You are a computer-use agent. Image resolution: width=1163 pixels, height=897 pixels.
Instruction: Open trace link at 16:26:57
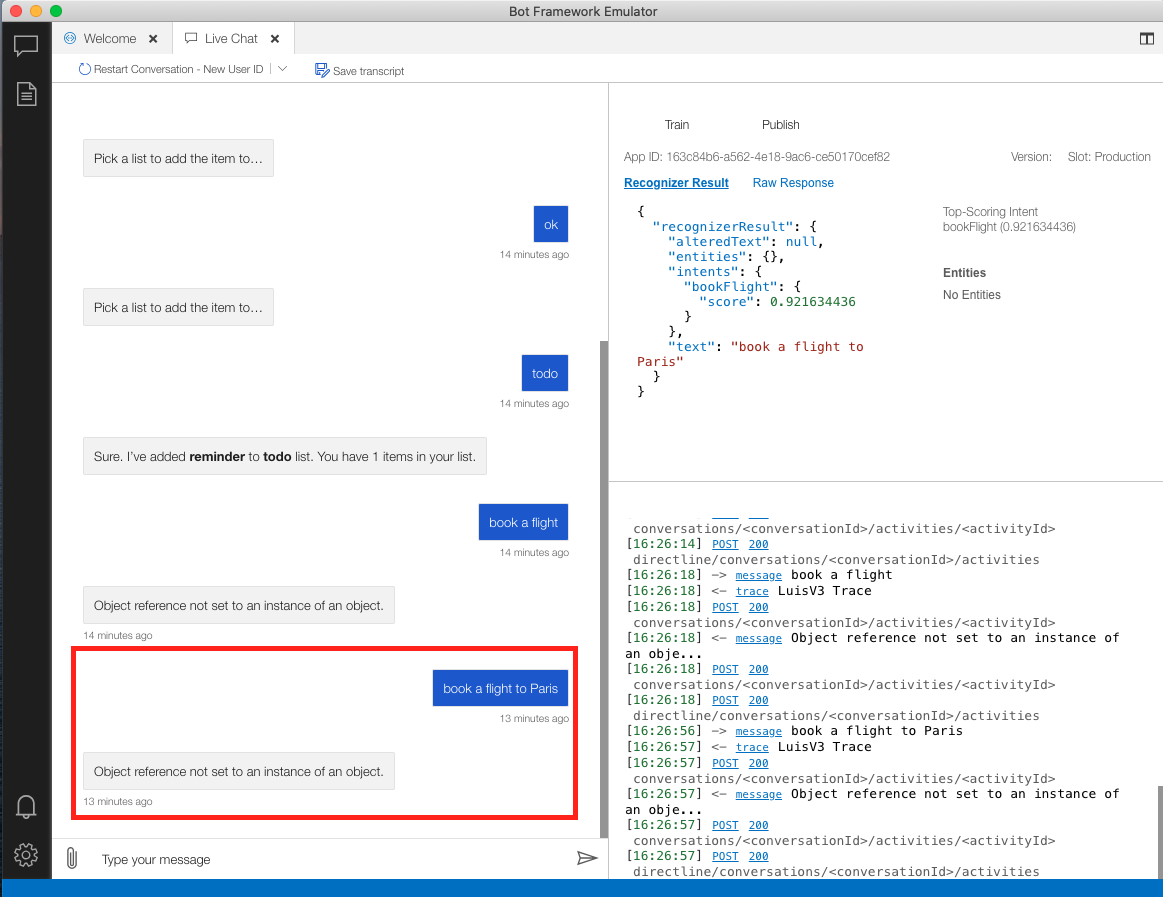pyautogui.click(x=751, y=748)
